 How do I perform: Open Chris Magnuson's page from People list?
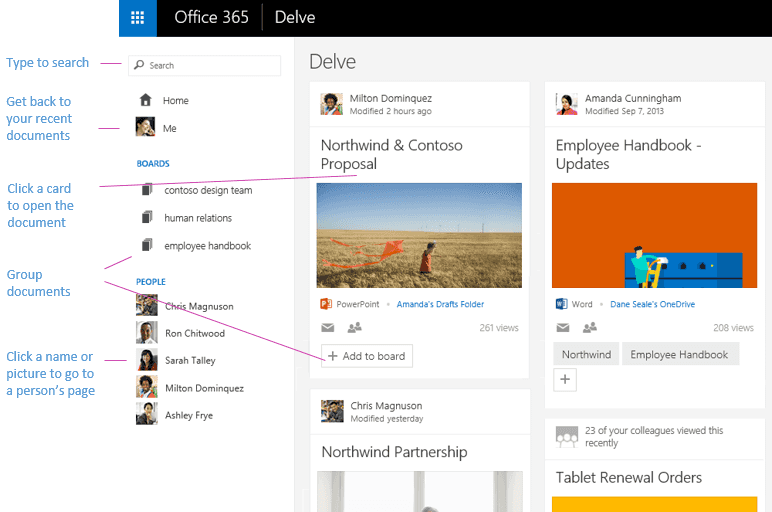tap(199, 306)
